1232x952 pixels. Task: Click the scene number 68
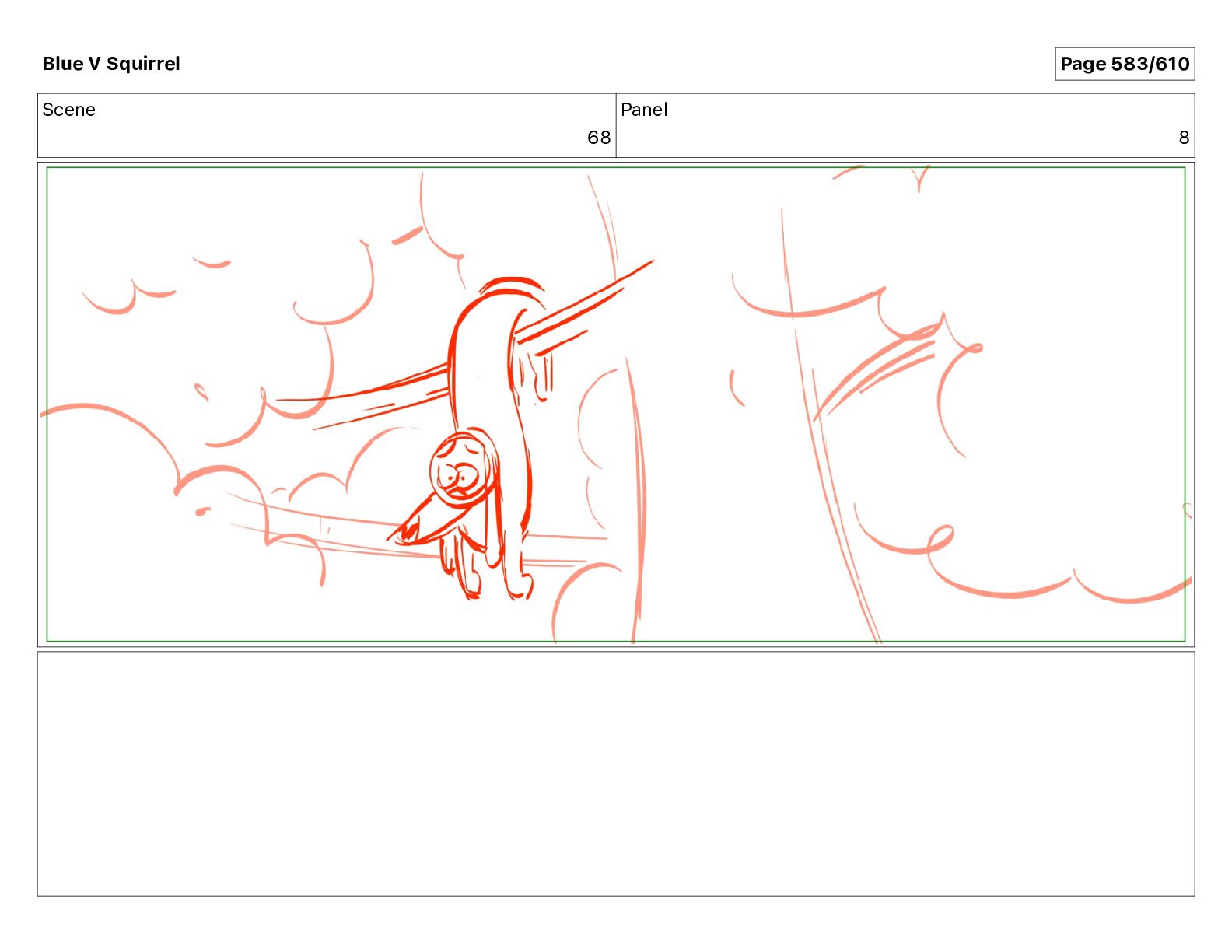coord(599,138)
